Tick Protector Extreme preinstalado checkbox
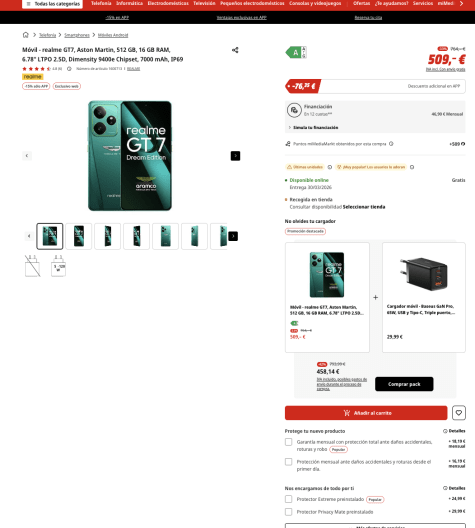 click(x=289, y=499)
